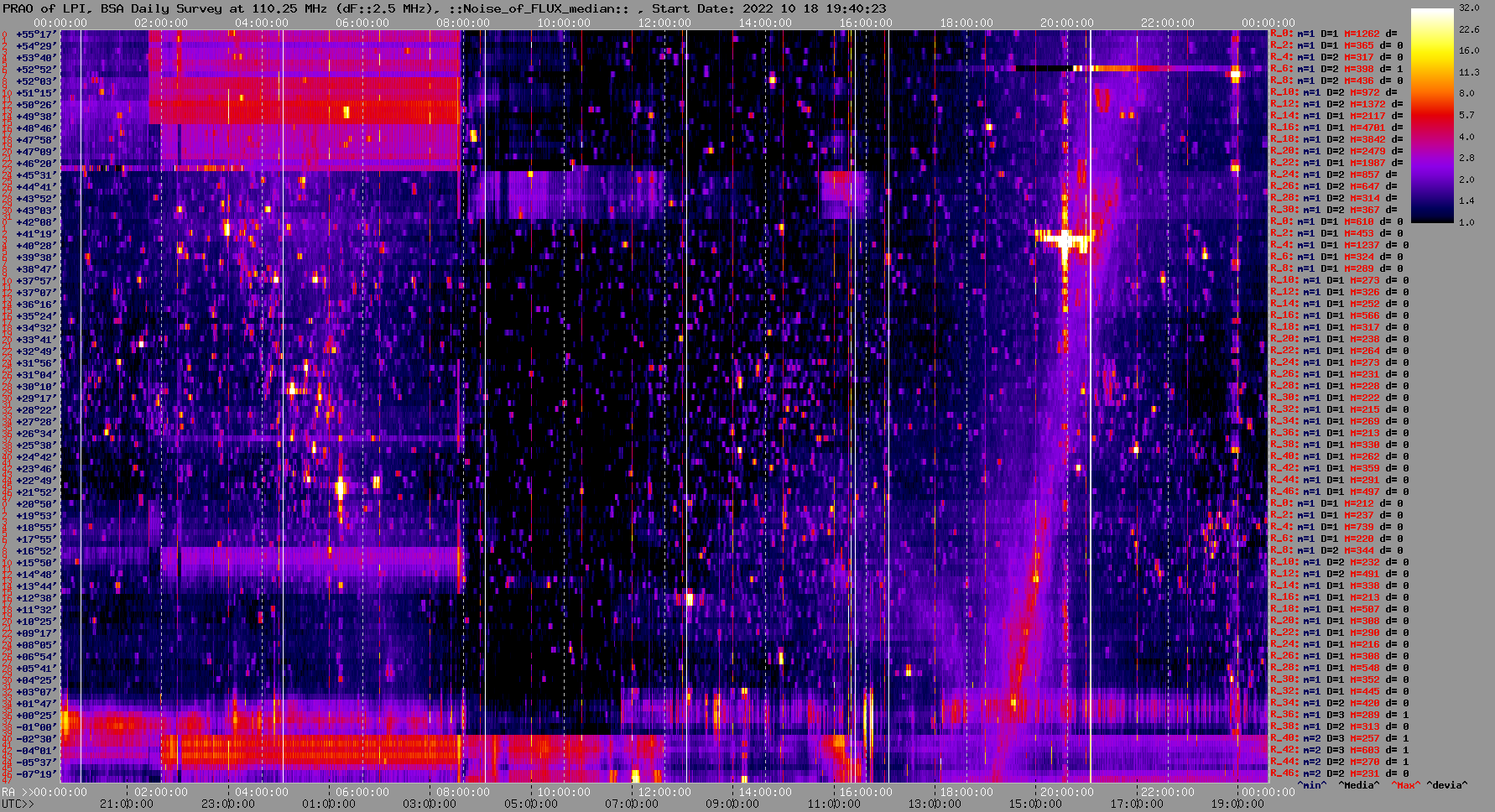Click the 'UTC>>' axis label at bottom left
The height and width of the screenshot is (812, 1495).
click(x=18, y=804)
